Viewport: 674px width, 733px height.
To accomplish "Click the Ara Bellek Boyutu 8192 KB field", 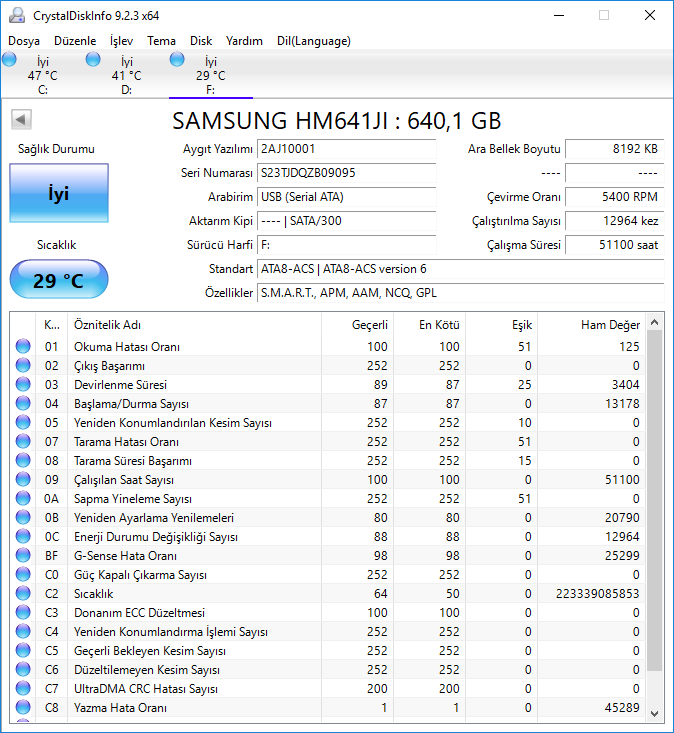I will [x=615, y=149].
